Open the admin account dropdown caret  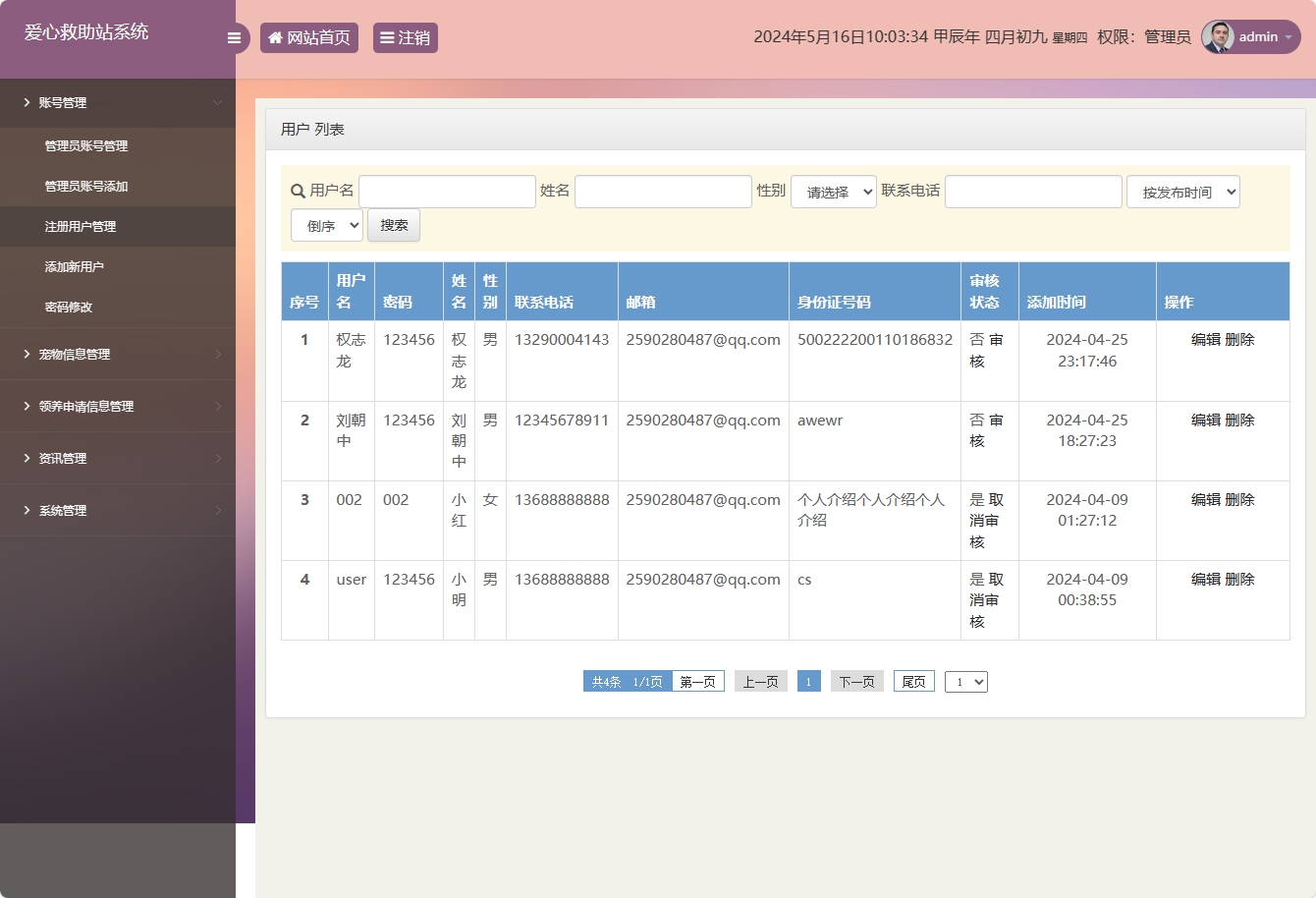tap(1290, 37)
